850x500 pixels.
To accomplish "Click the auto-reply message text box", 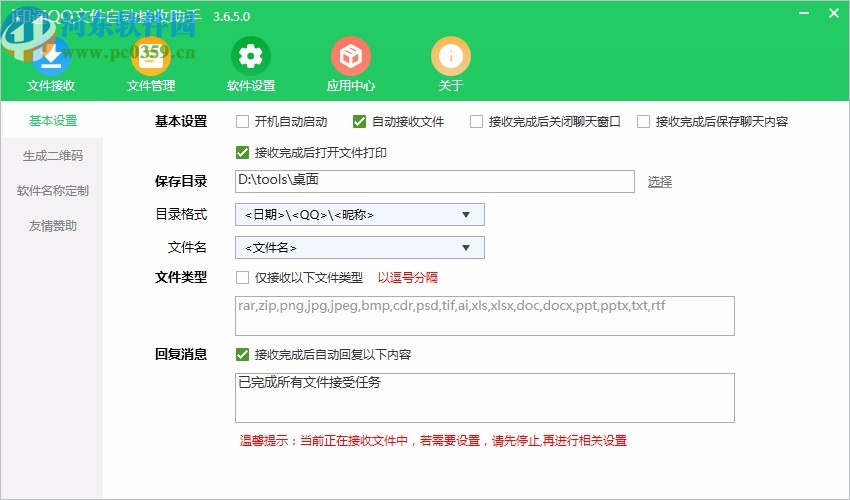I will coord(485,398).
